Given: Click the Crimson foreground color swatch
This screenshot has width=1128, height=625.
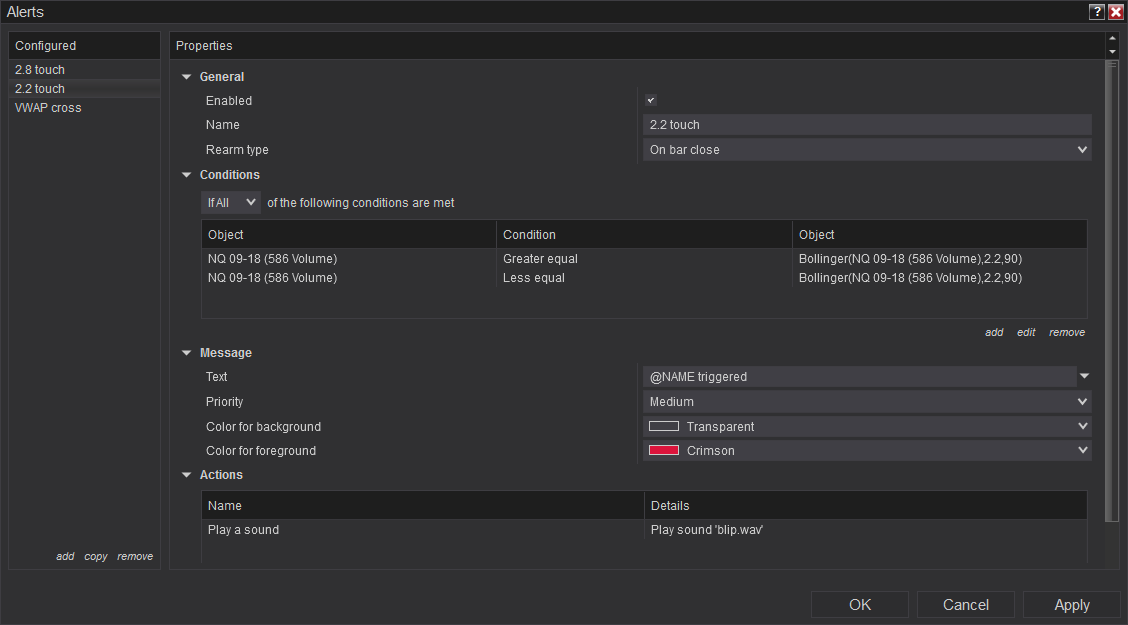Looking at the screenshot, I should (x=664, y=451).
